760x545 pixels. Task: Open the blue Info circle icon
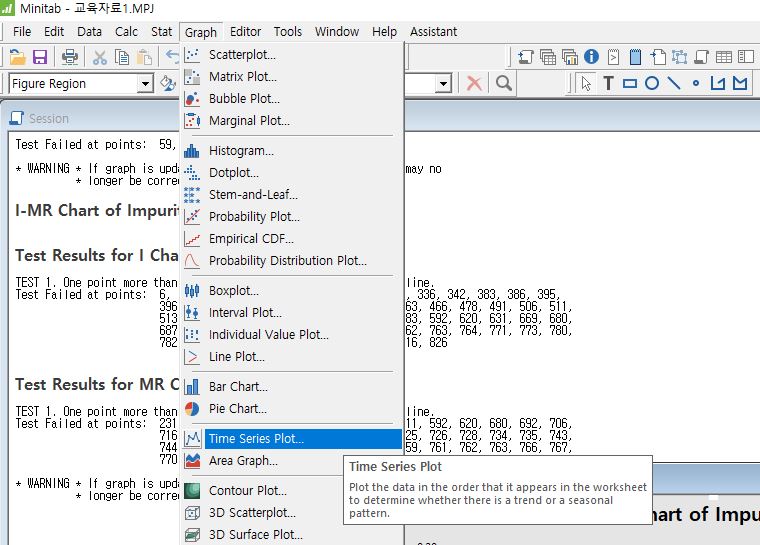591,57
